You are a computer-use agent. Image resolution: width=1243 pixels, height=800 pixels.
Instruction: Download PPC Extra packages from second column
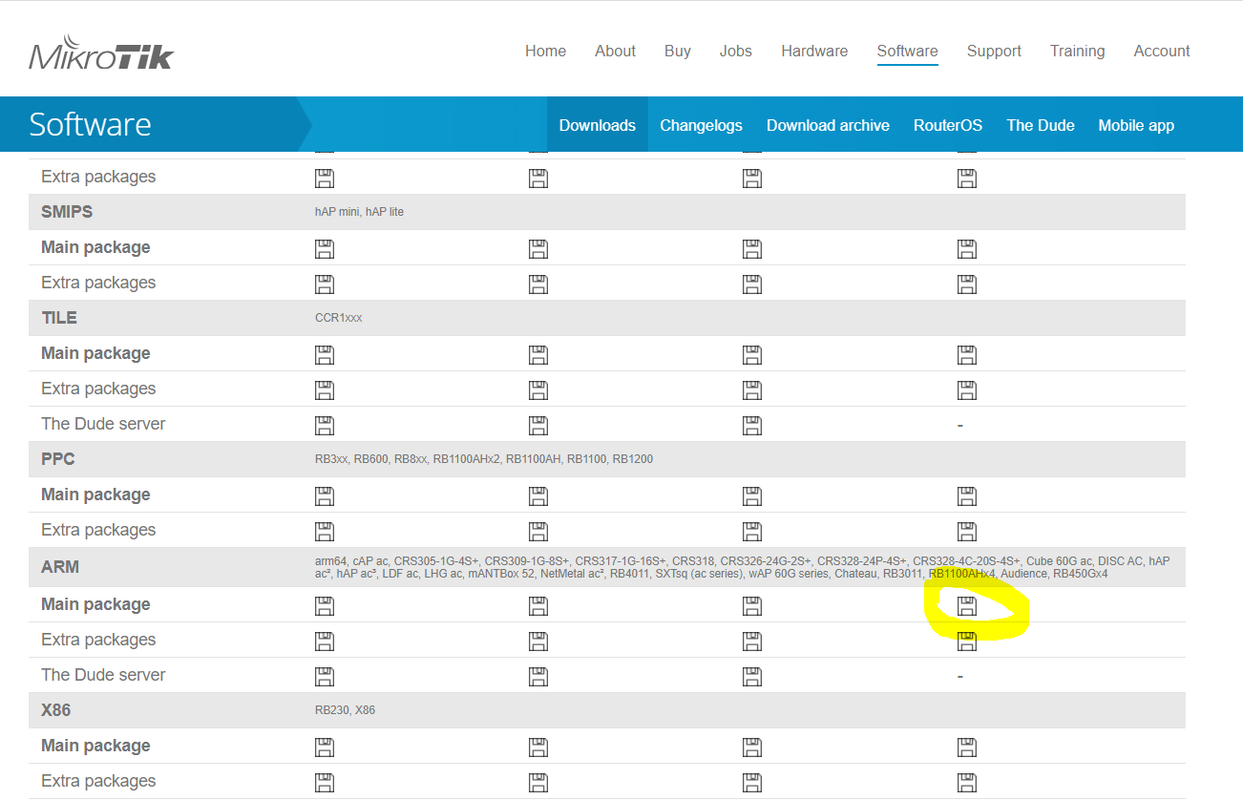pos(538,530)
